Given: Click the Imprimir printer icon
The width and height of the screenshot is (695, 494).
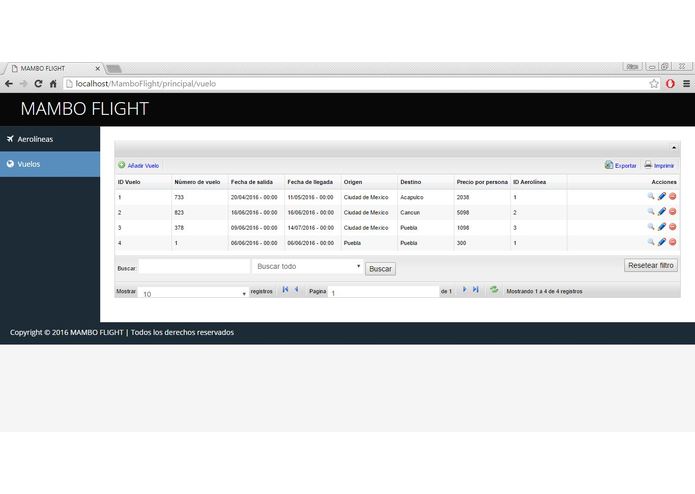Looking at the screenshot, I should 648,165.
